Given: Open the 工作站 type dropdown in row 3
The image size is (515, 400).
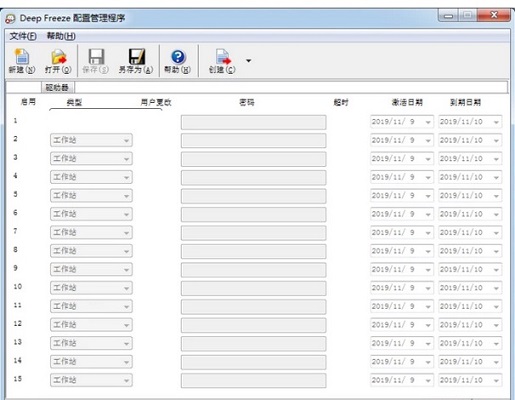Looking at the screenshot, I should coord(91,159).
